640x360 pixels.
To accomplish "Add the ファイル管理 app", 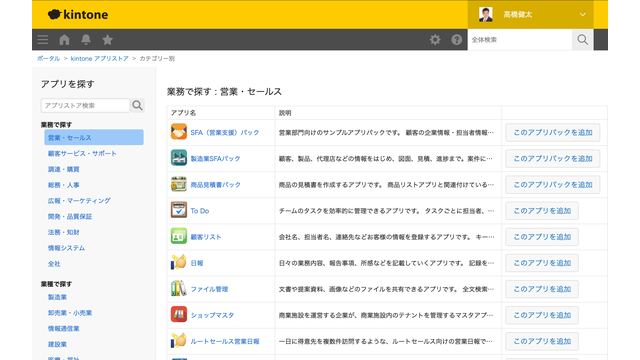I will tap(542, 289).
